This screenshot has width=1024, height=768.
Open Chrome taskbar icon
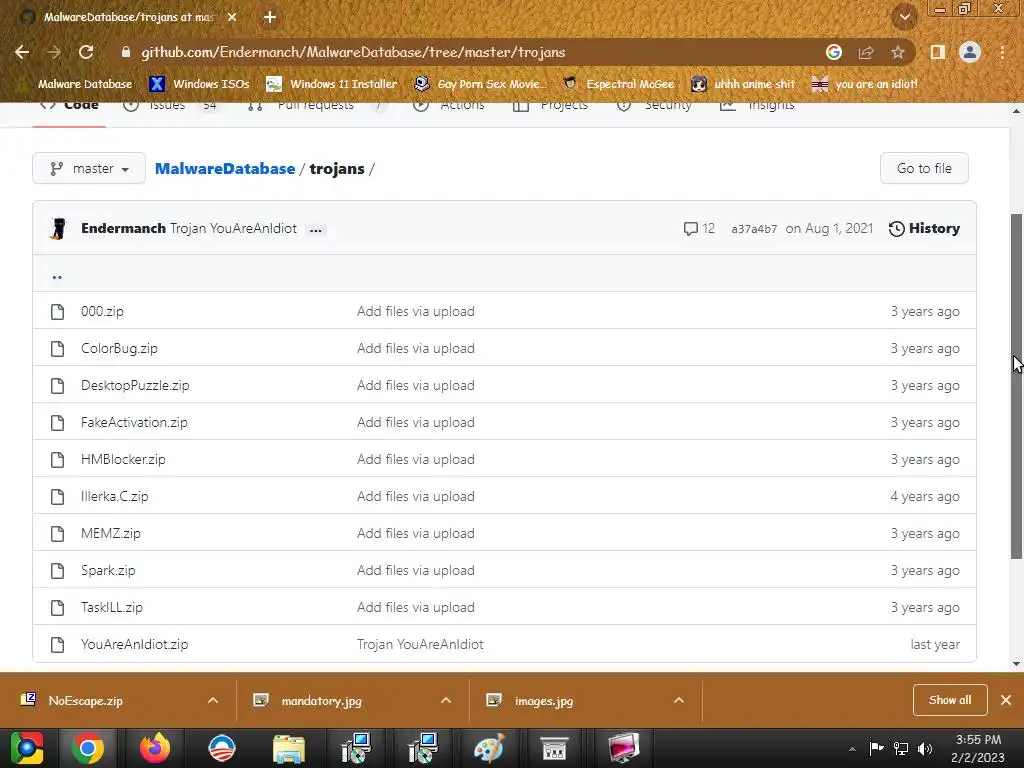click(88, 748)
